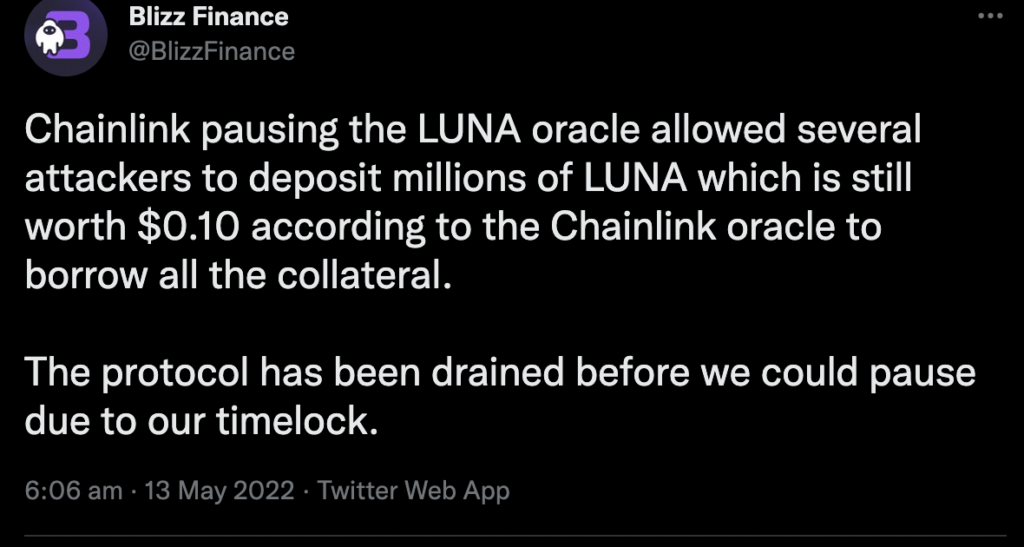Open the three-dot more options menu

pyautogui.click(x=990, y=16)
